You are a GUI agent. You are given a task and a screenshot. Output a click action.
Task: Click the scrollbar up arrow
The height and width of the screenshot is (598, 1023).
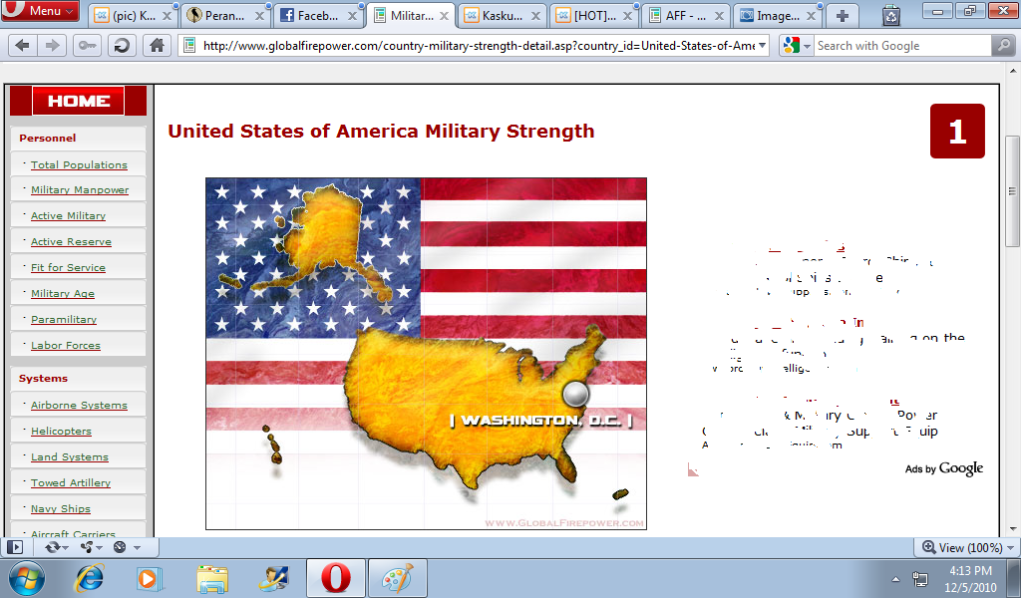[1013, 70]
